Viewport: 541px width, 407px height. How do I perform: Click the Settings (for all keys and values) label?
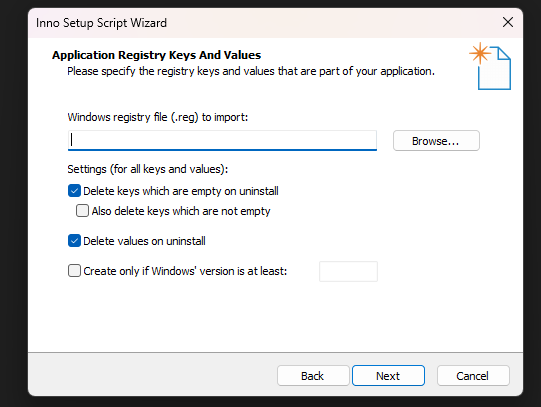148,169
